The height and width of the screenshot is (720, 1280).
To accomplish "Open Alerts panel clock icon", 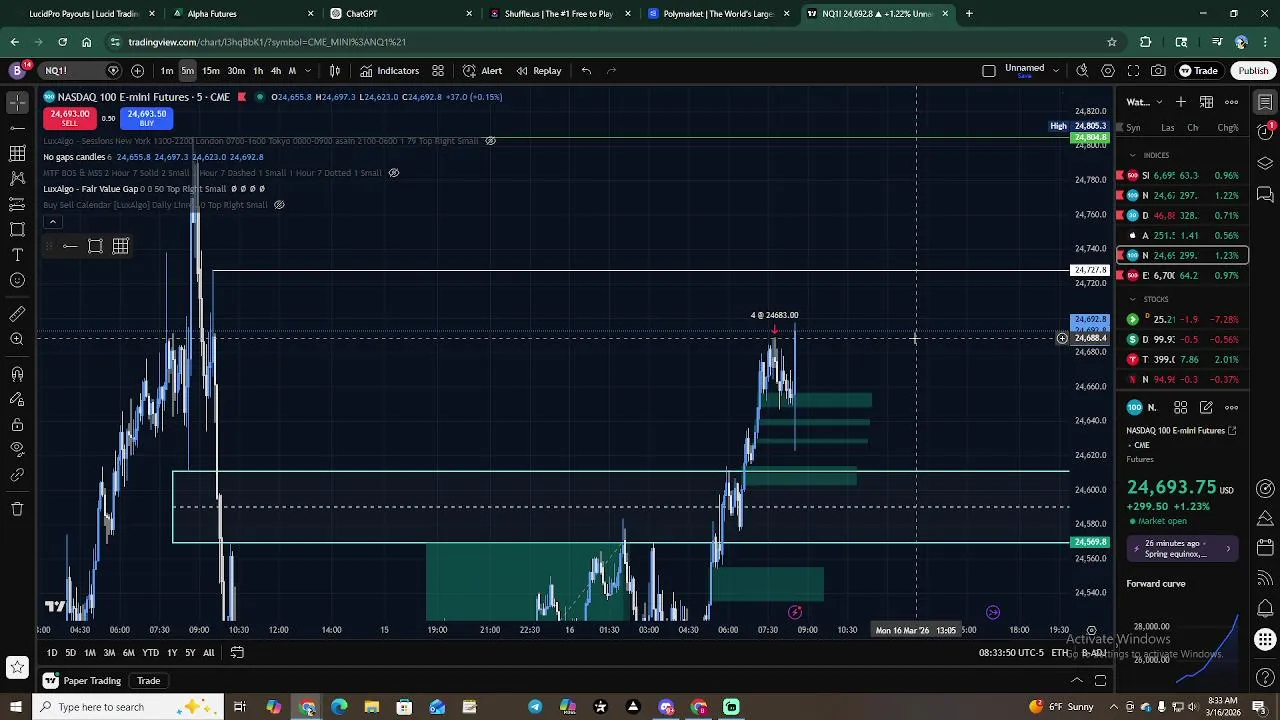I will [x=1266, y=132].
